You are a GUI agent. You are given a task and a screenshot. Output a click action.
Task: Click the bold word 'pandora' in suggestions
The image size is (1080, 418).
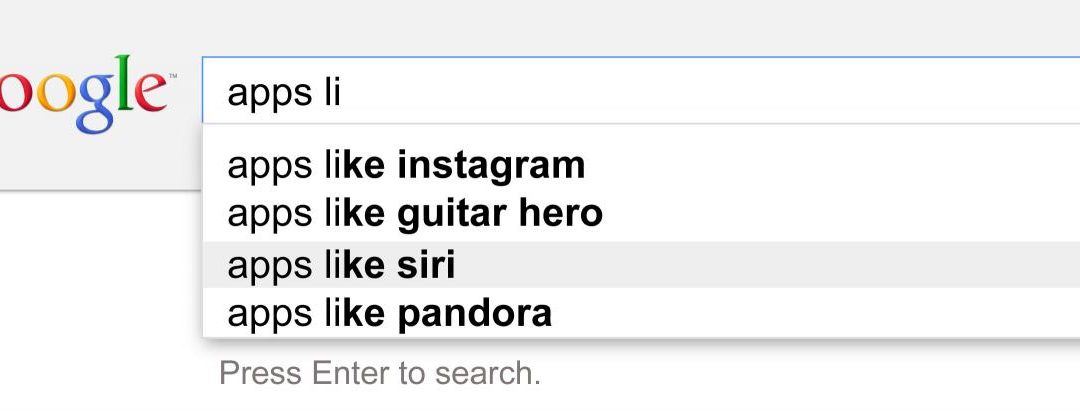474,314
